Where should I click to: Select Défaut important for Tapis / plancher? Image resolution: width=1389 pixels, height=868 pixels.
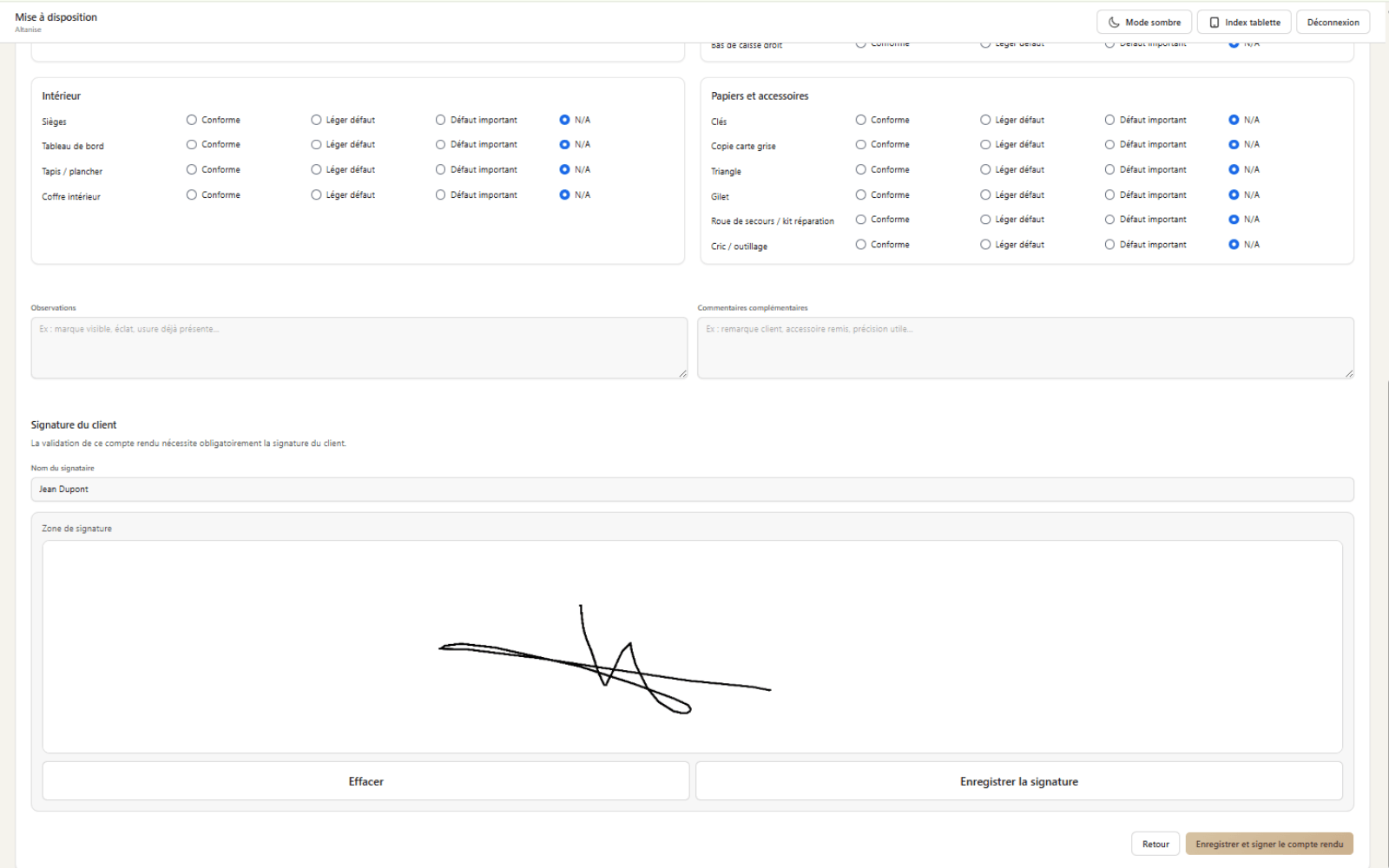click(441, 170)
